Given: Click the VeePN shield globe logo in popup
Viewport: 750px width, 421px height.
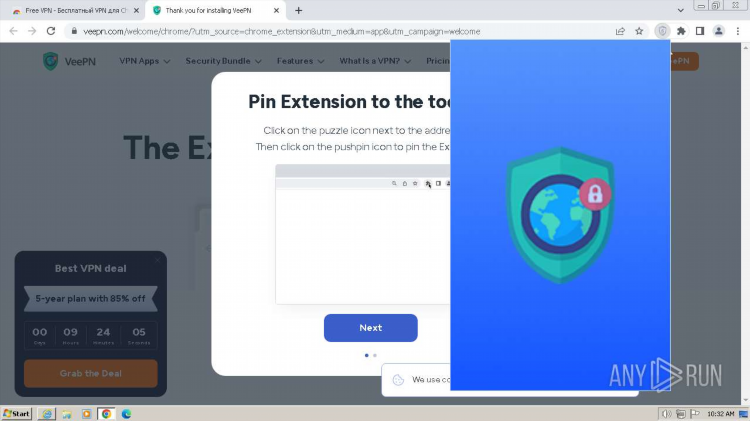Looking at the screenshot, I should (x=560, y=215).
